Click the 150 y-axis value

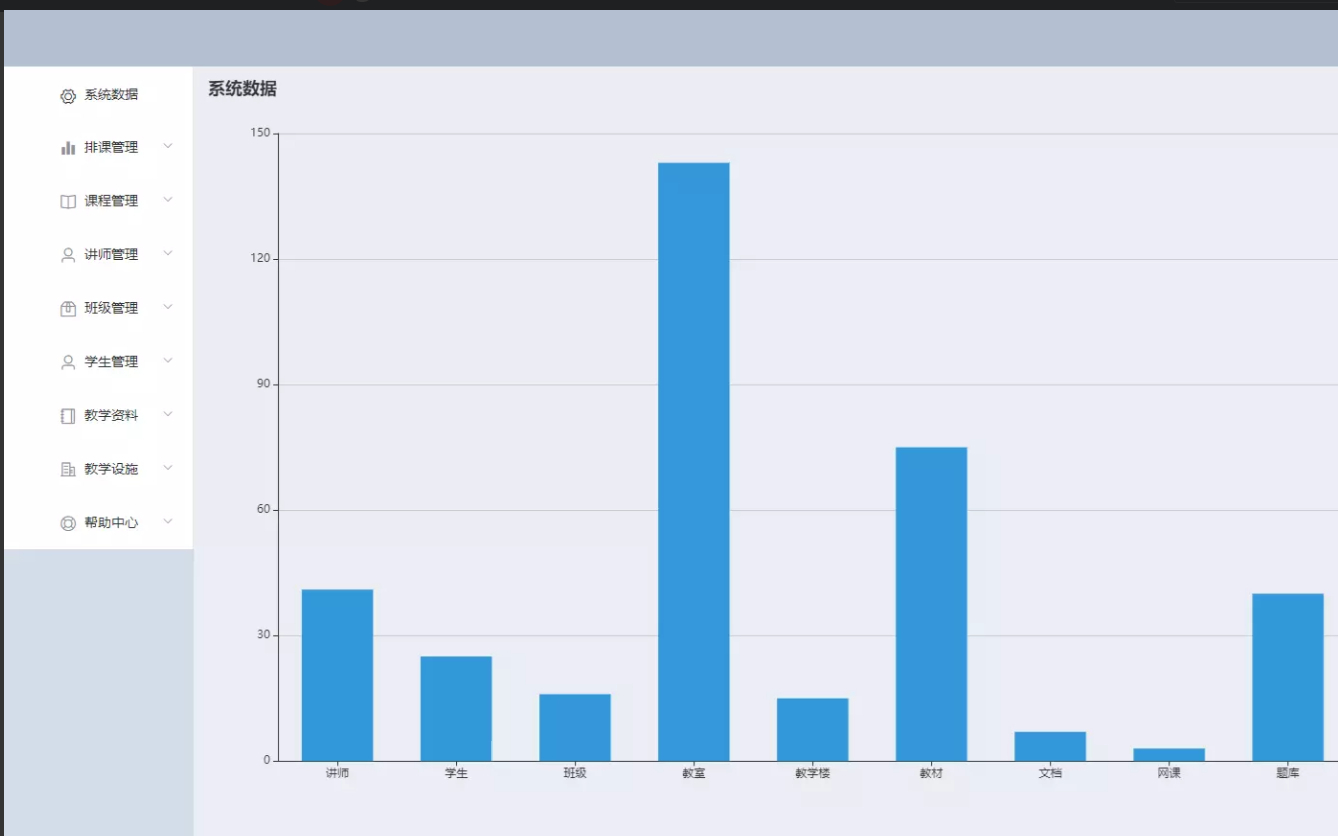pos(261,133)
